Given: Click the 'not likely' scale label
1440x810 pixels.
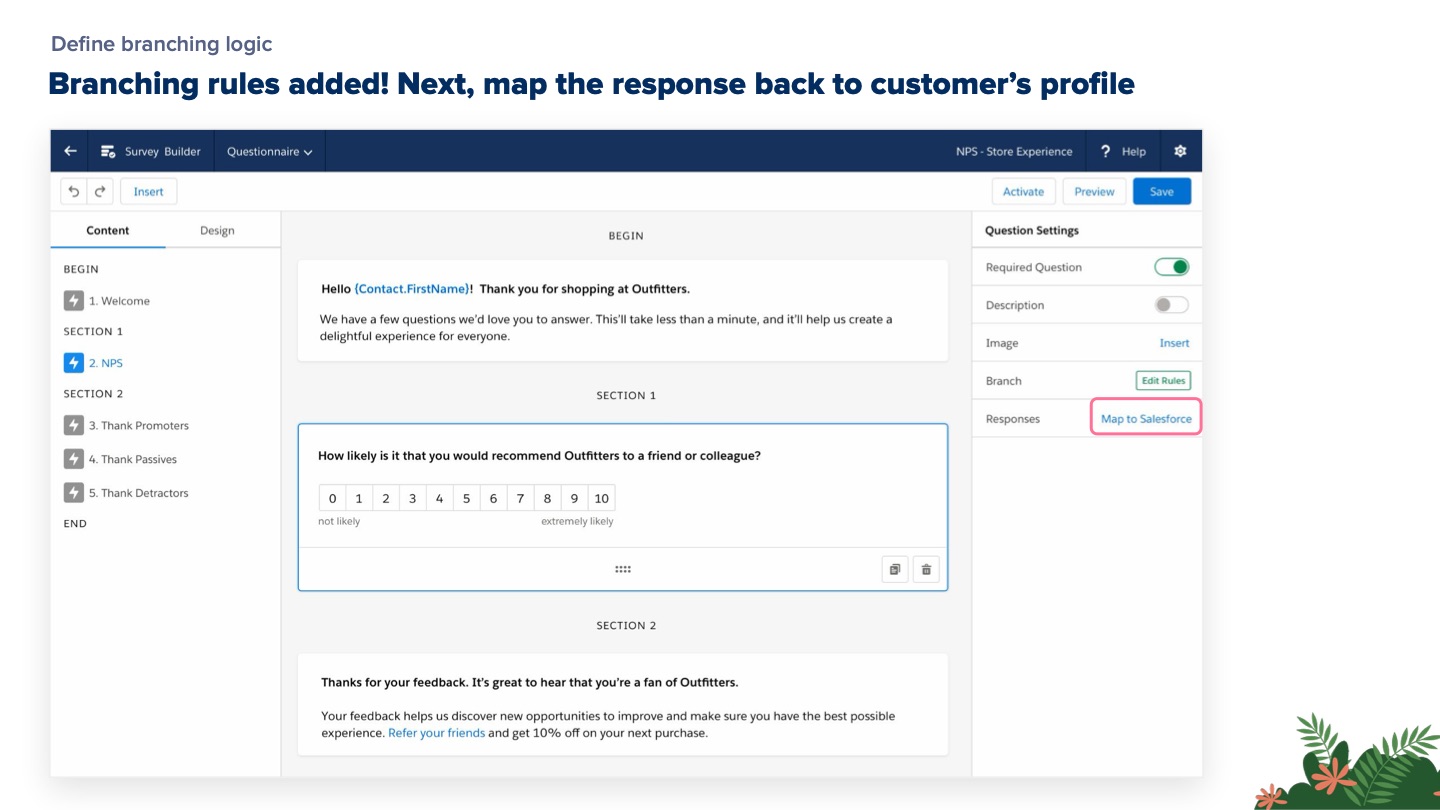Looking at the screenshot, I should click(x=339, y=522).
